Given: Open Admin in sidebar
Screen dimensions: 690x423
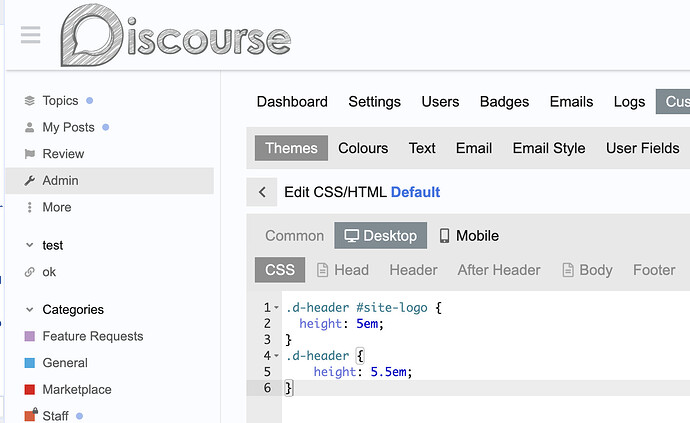Looking at the screenshot, I should click(x=110, y=180).
